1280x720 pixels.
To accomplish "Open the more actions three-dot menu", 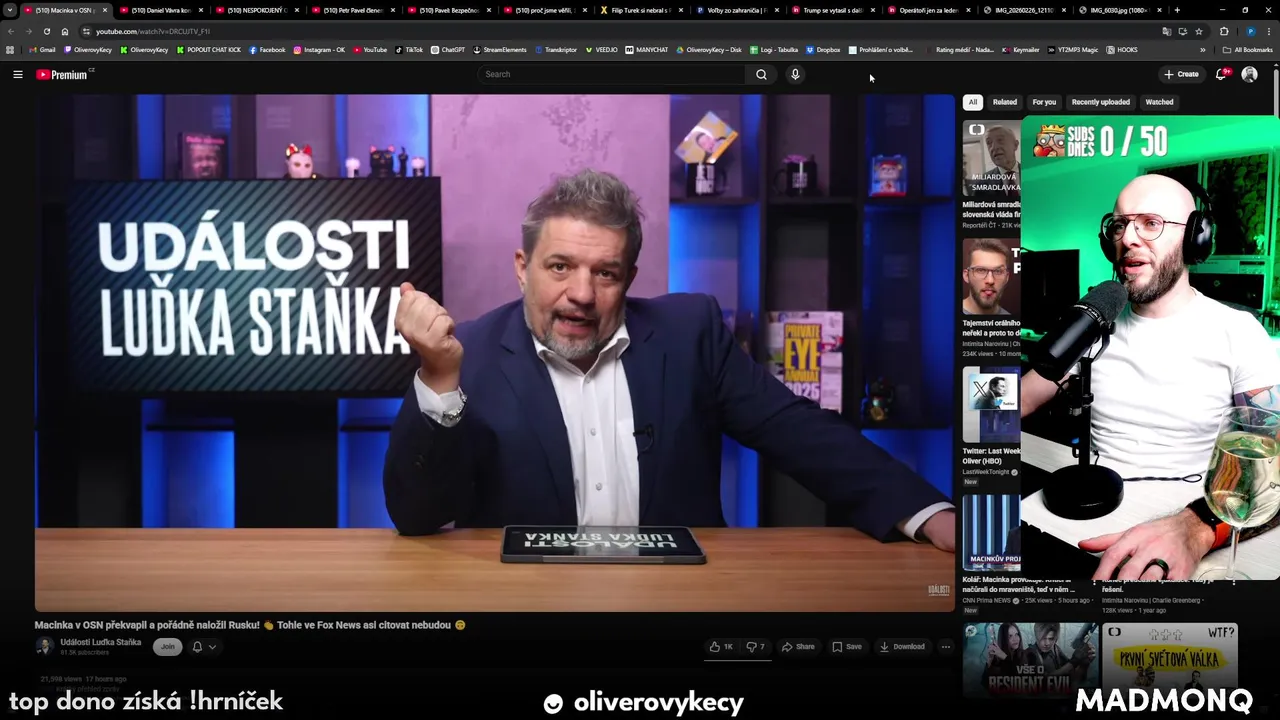I will coord(945,647).
